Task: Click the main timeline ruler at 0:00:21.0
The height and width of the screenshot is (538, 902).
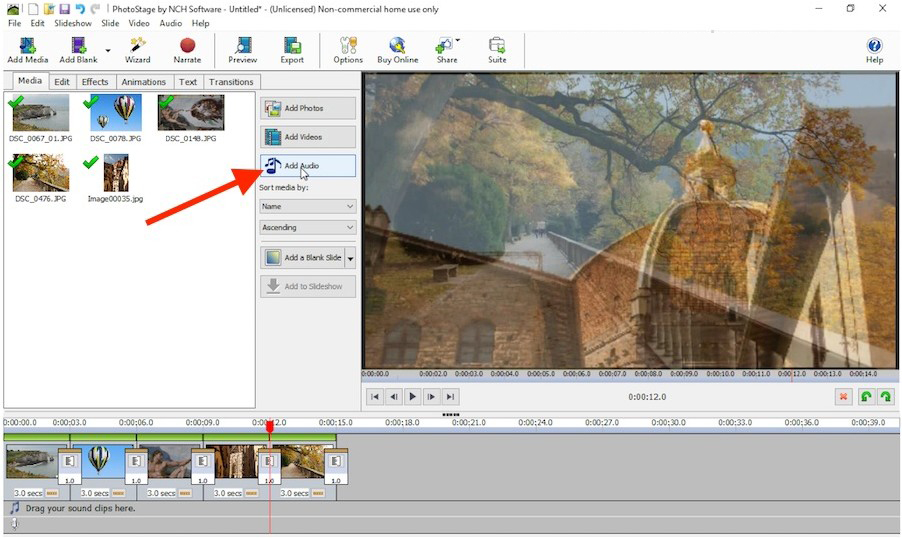Action: [468, 422]
